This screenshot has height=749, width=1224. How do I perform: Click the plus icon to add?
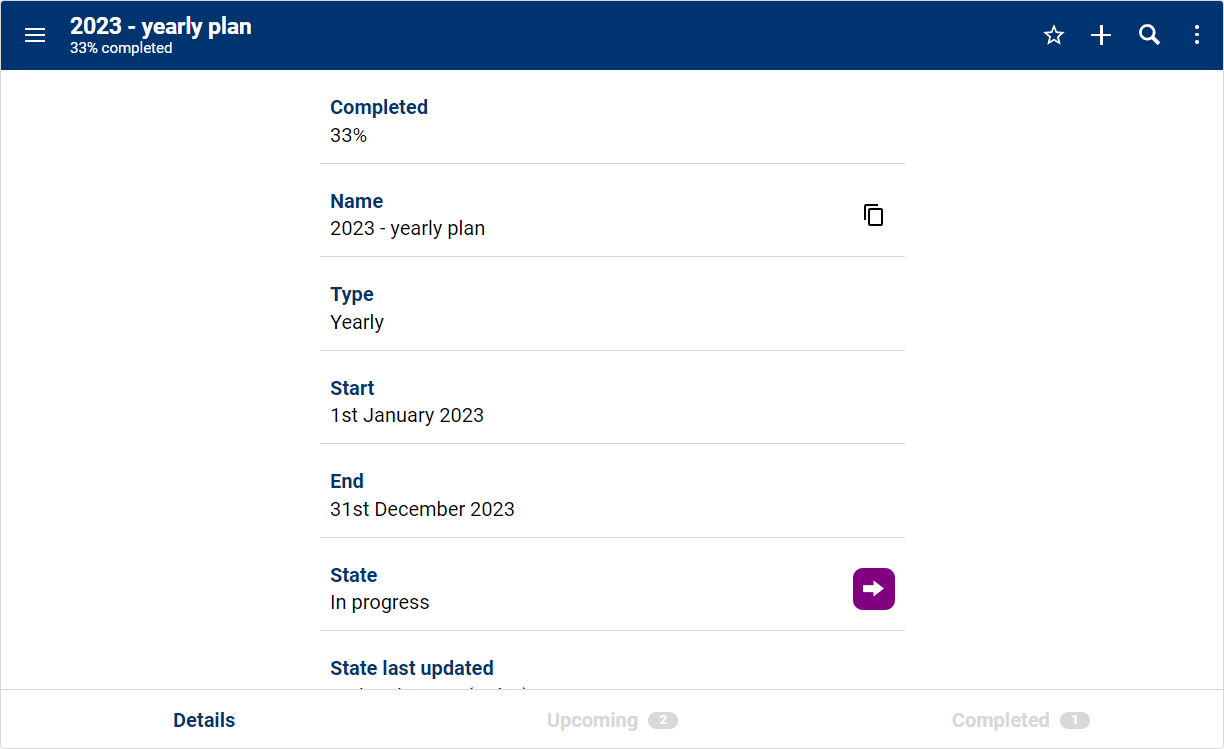pos(1101,36)
